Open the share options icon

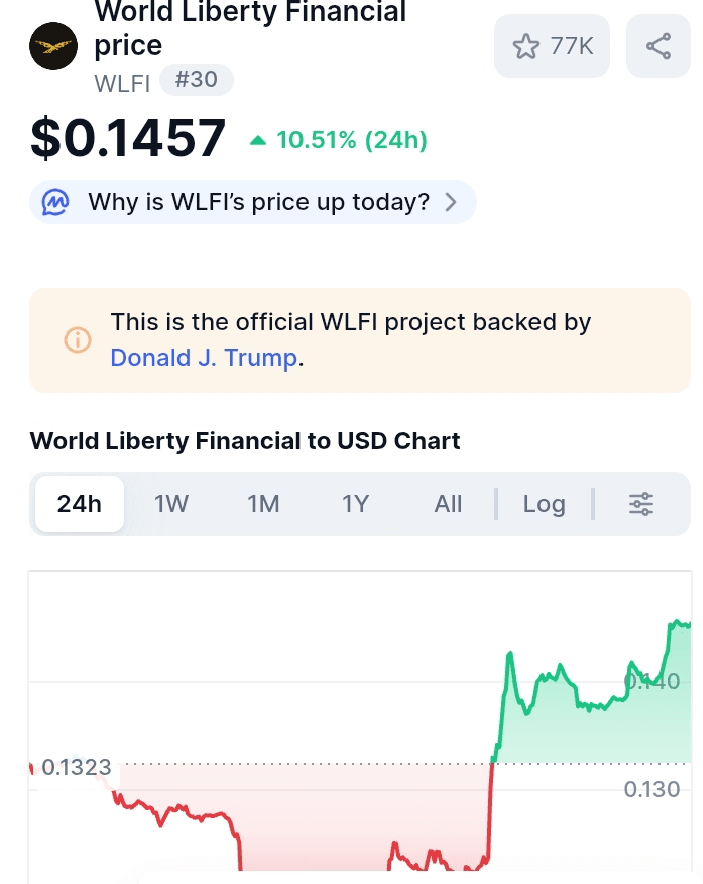[658, 46]
